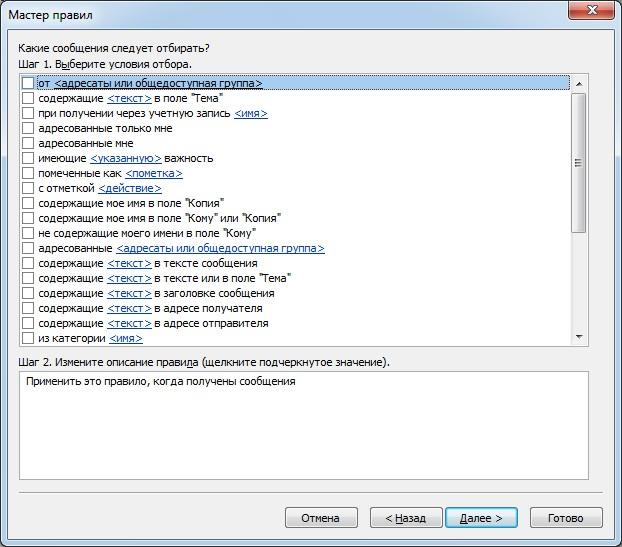Check 'содержащие текст в поле Тема' checkbox

[x=28, y=98]
